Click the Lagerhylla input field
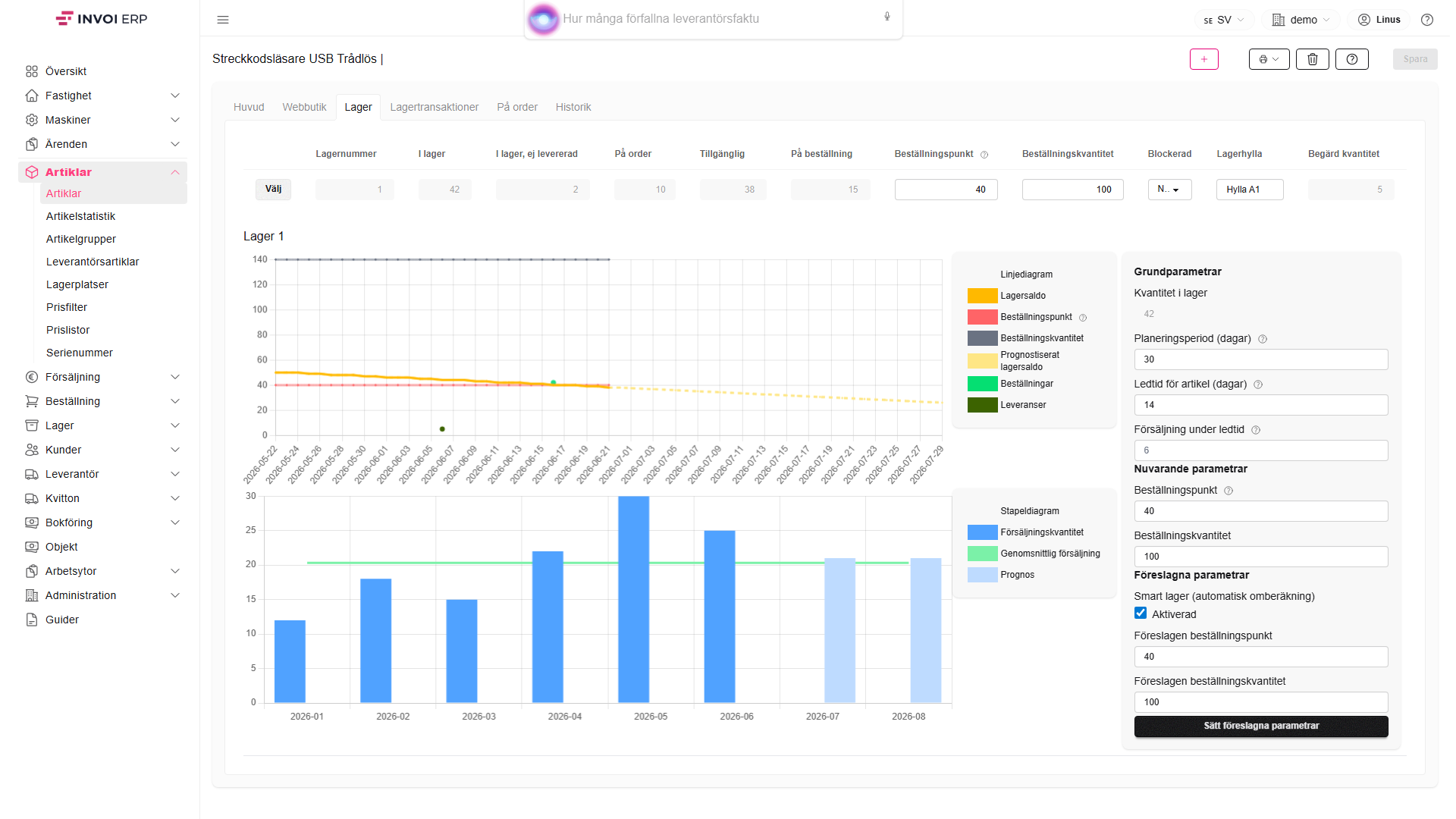 (1250, 190)
